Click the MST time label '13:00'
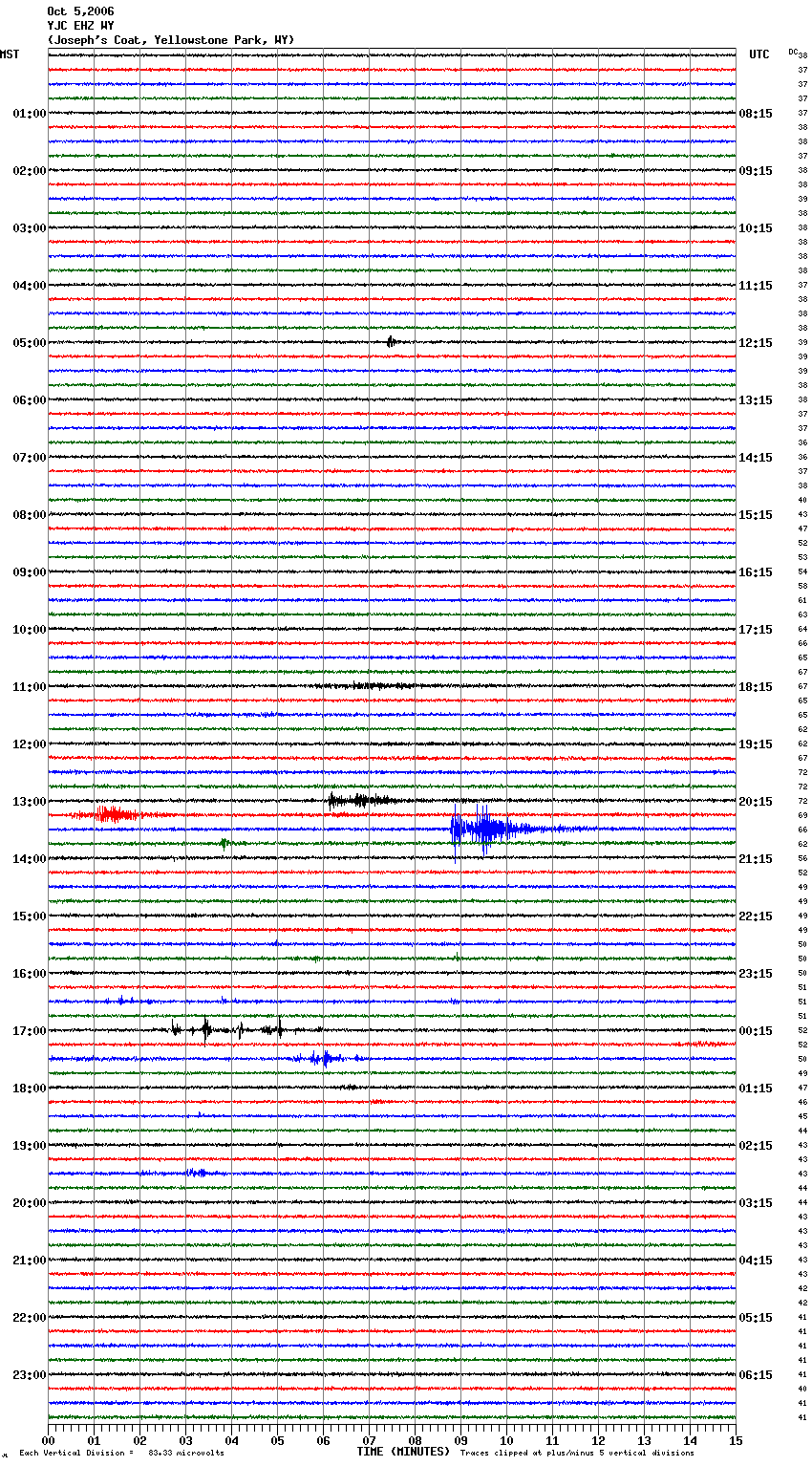The width and height of the screenshot is (812, 1466). pyautogui.click(x=30, y=802)
